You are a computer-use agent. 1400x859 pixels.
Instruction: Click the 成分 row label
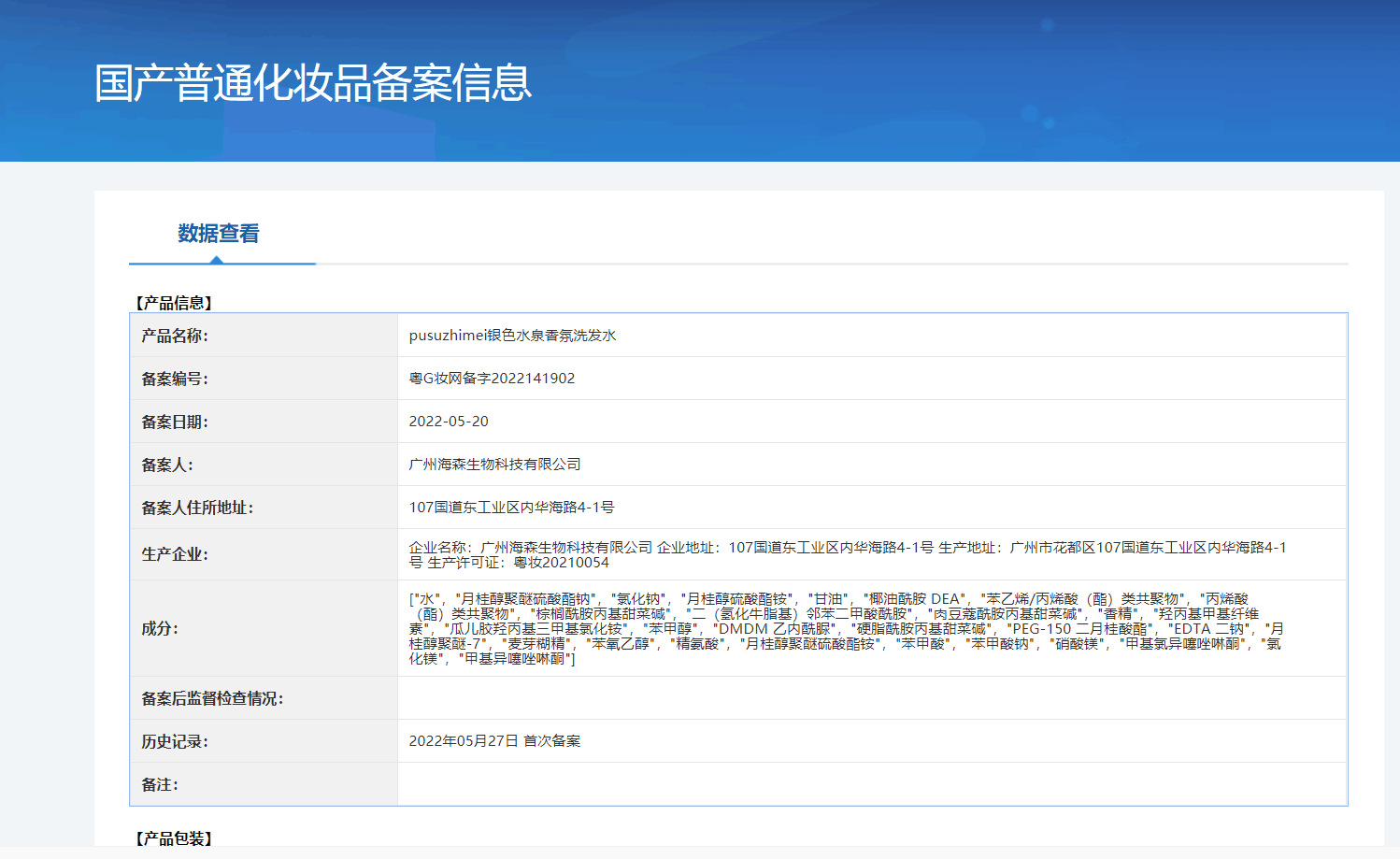pyautogui.click(x=160, y=628)
